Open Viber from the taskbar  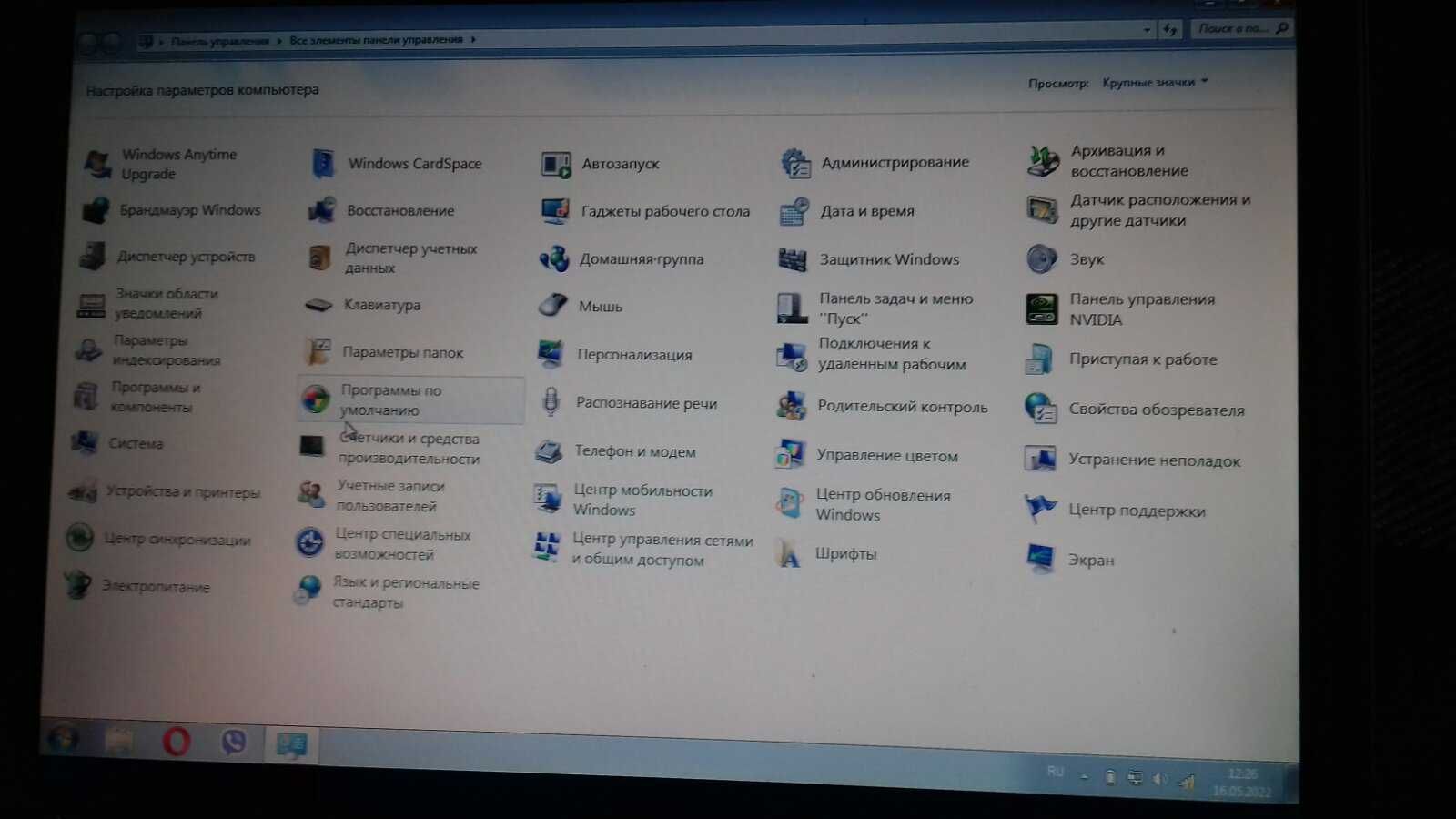(x=234, y=743)
